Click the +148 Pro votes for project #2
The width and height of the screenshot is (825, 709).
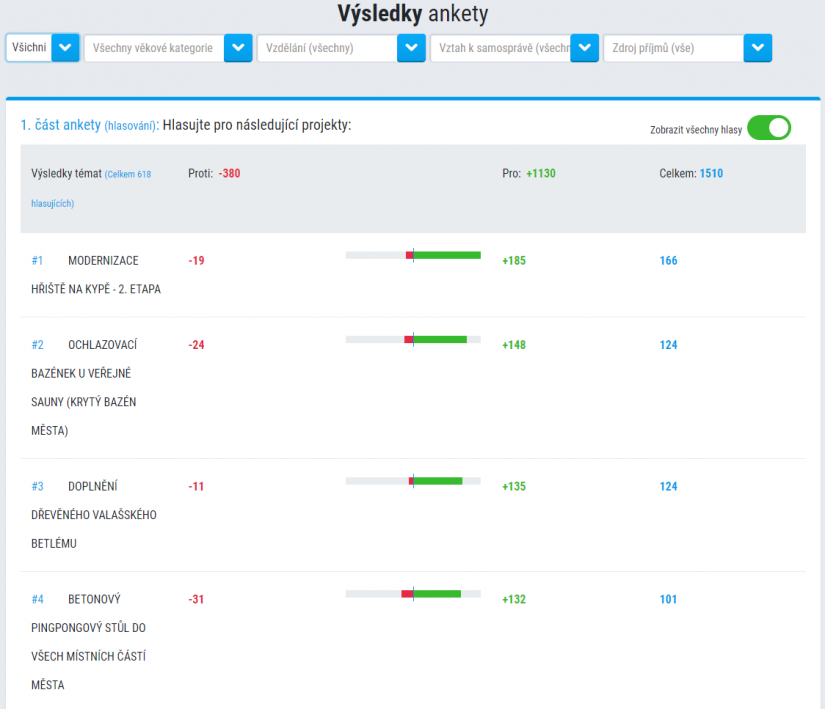[x=514, y=345]
